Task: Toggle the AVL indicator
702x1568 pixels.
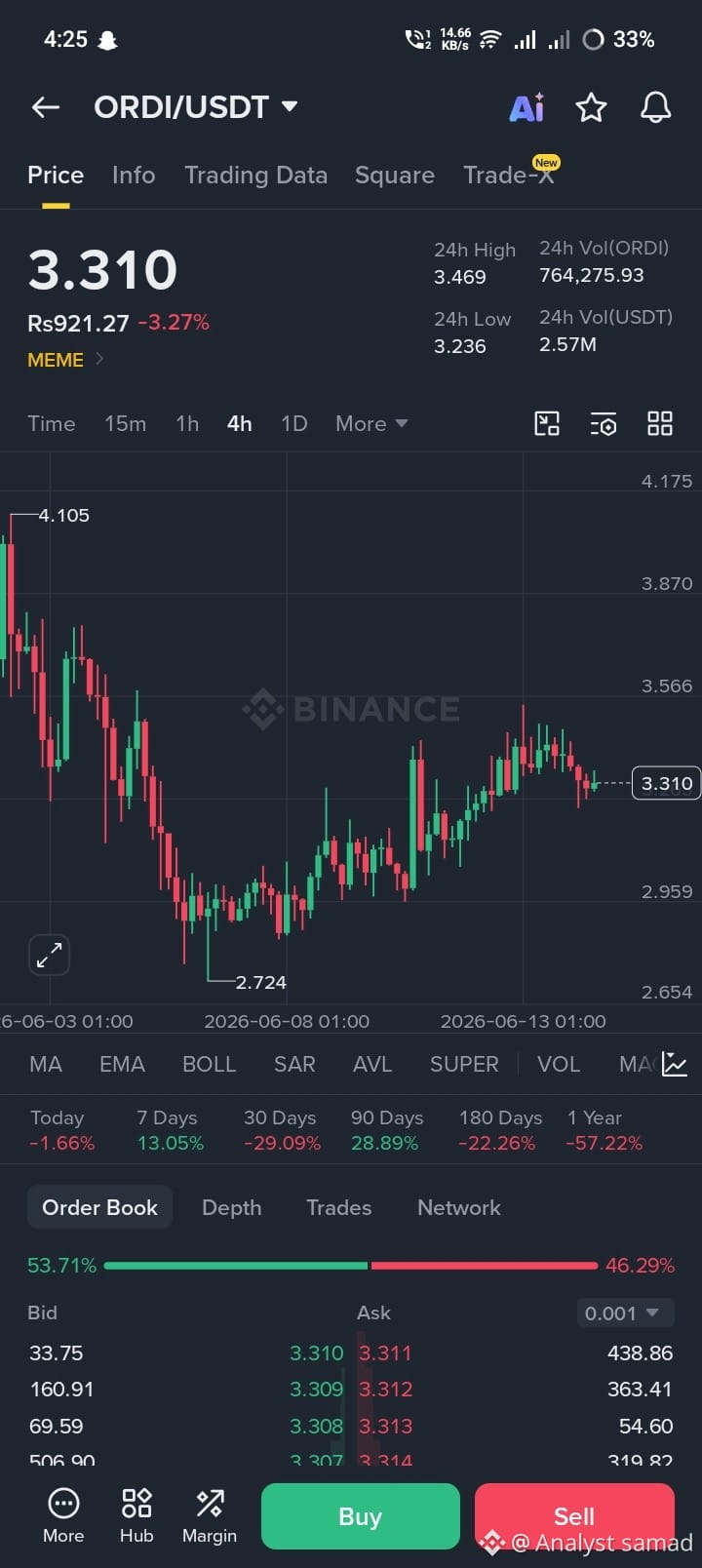Action: pos(372,1064)
